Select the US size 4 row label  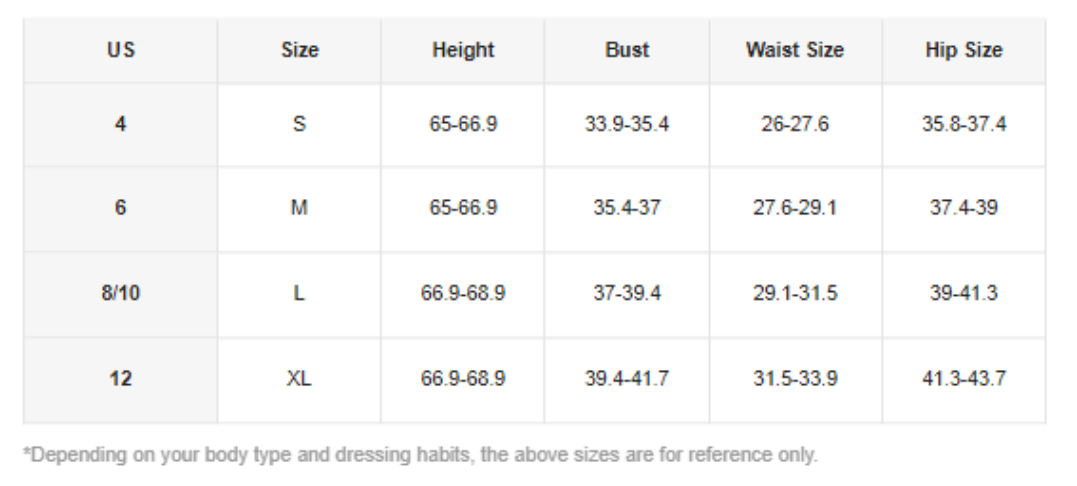[x=120, y=125]
